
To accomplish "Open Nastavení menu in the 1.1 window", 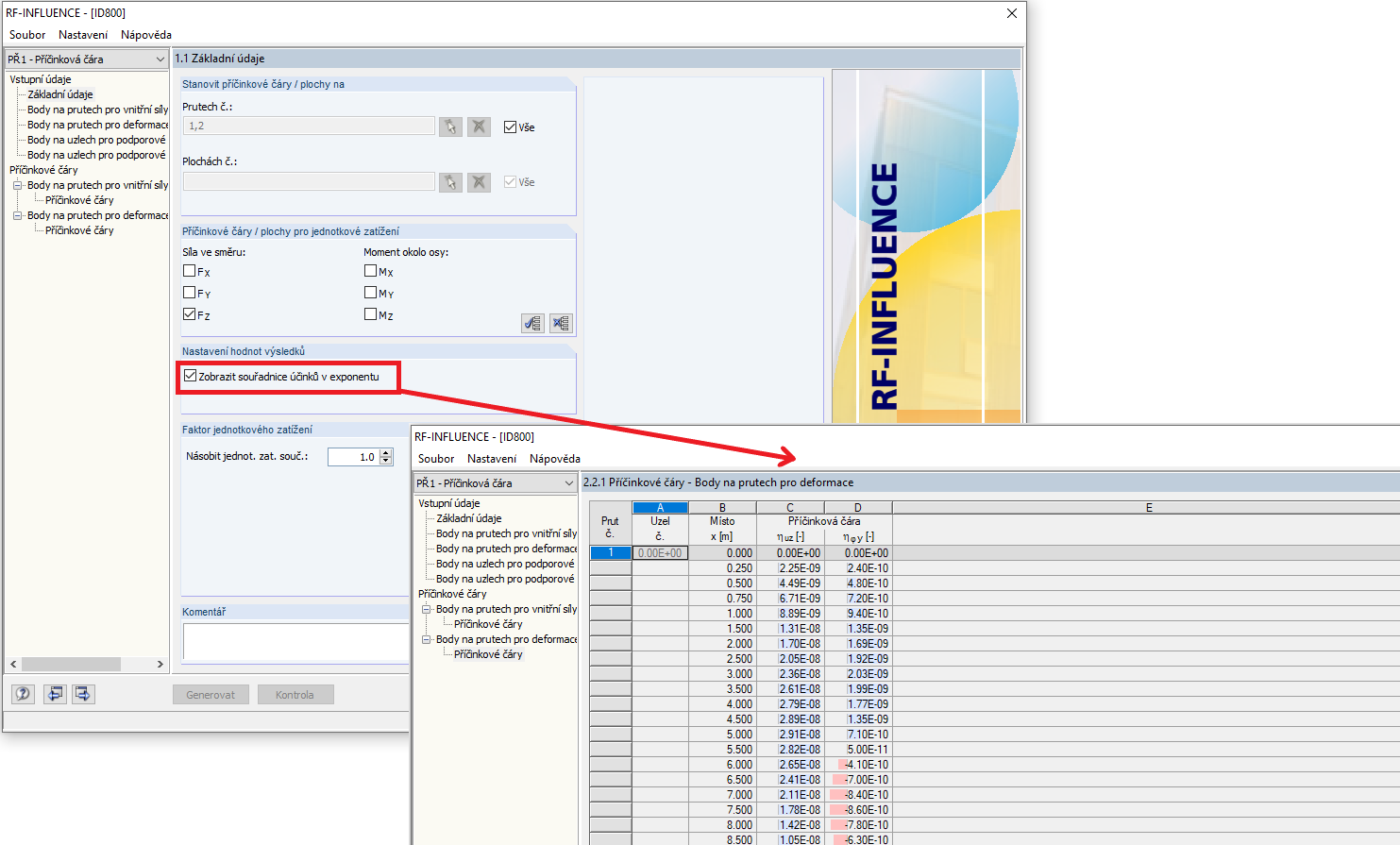I will pyautogui.click(x=83, y=35).
